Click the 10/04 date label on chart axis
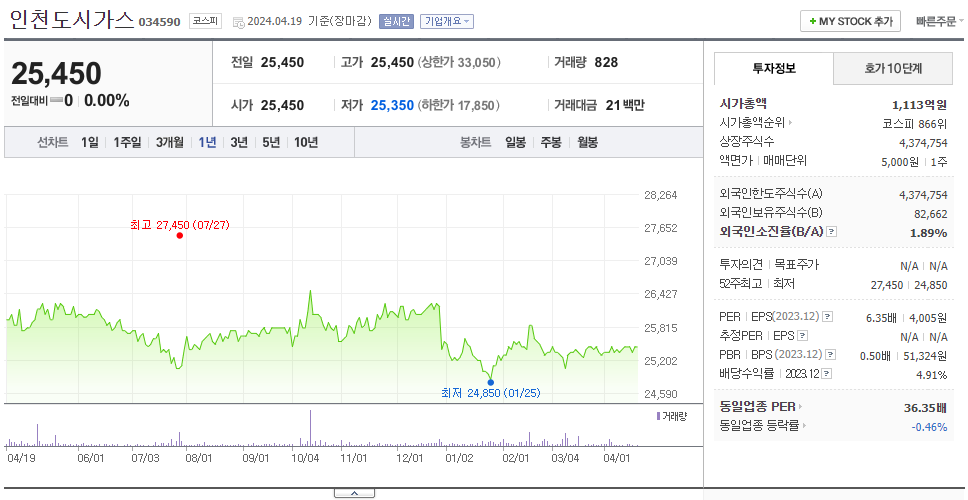Image resolution: width=968 pixels, height=500 pixels. (x=305, y=459)
